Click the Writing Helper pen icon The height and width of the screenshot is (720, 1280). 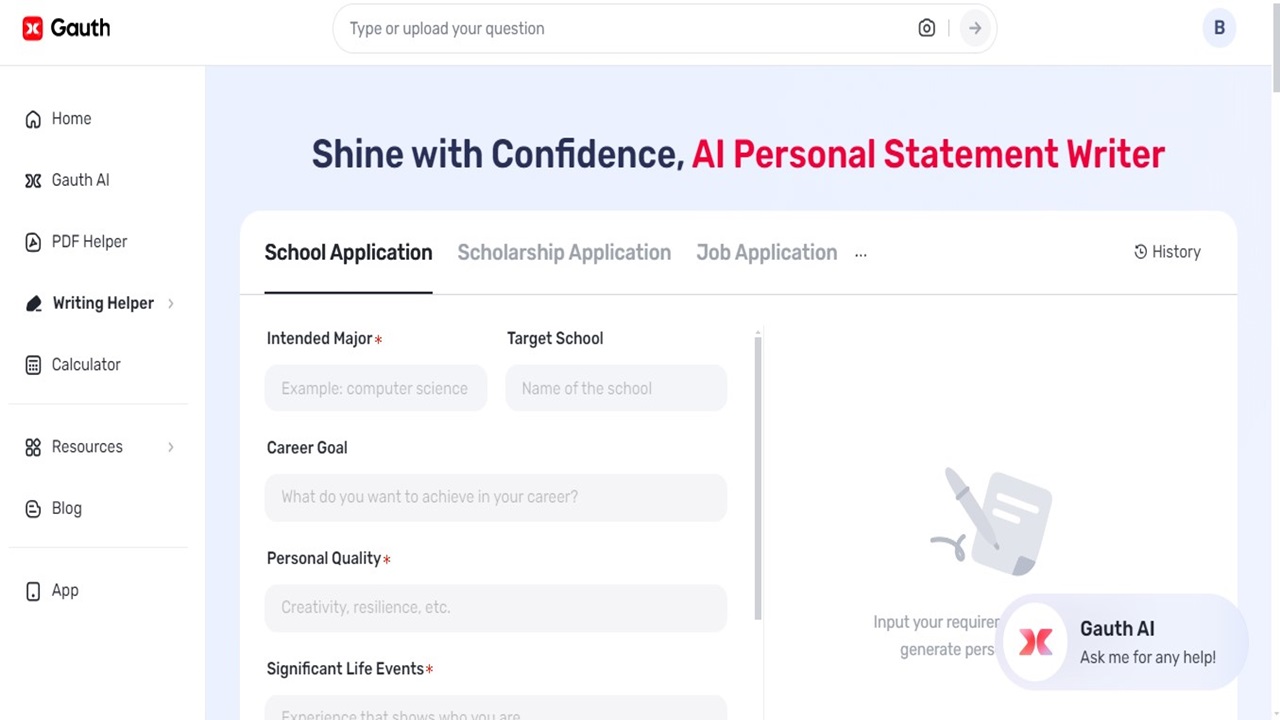[34, 303]
